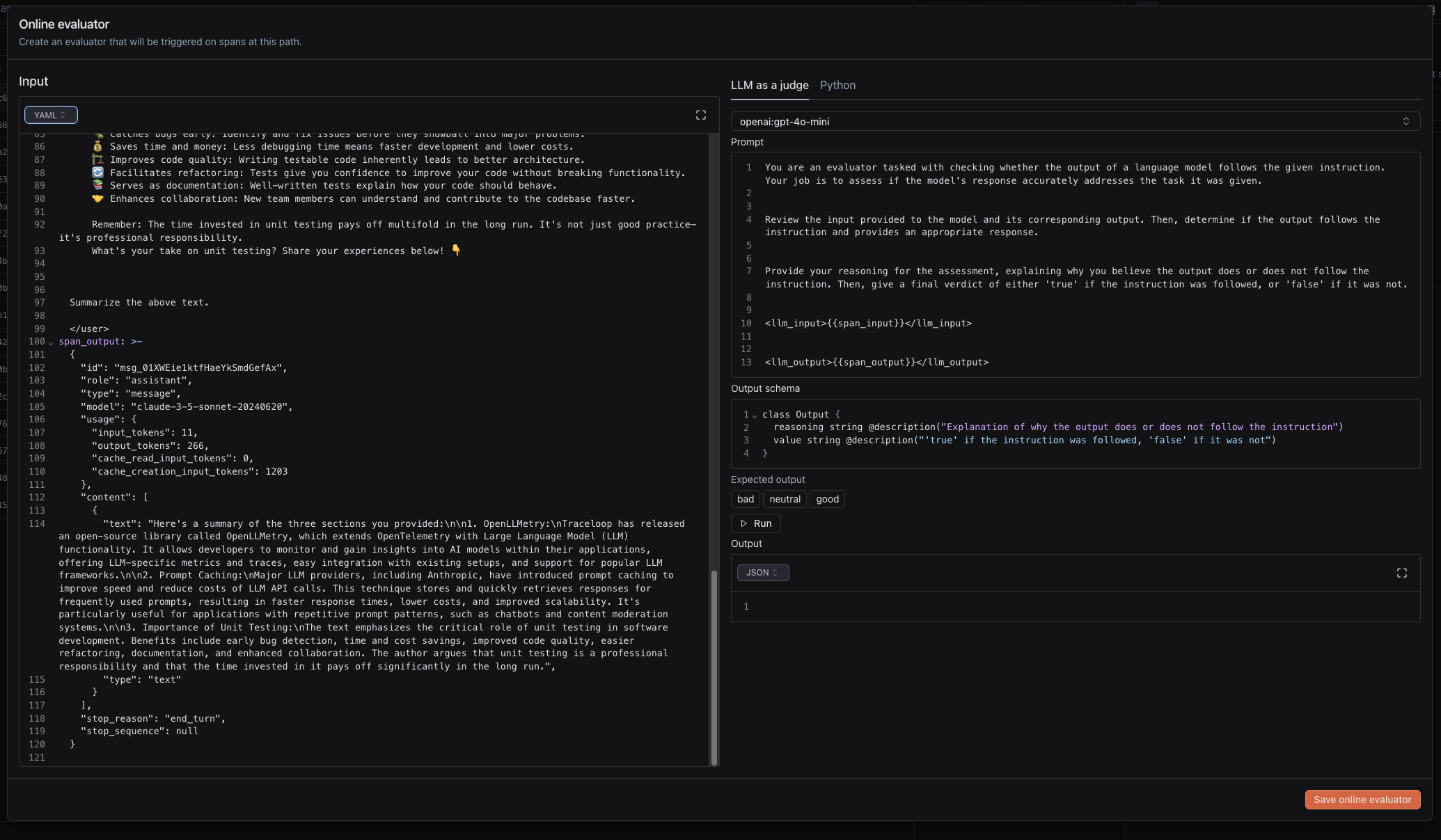
Task: Select the neutral expected output chip
Action: [x=785, y=499]
